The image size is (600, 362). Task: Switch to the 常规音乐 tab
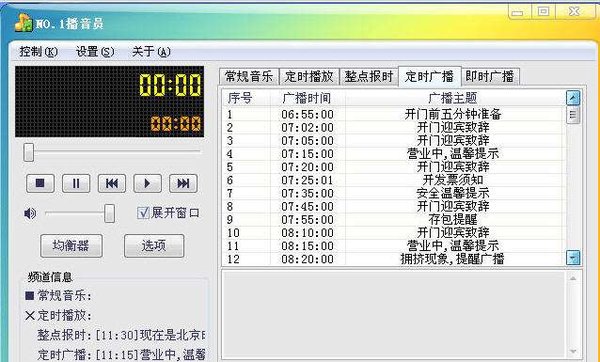coord(249,77)
